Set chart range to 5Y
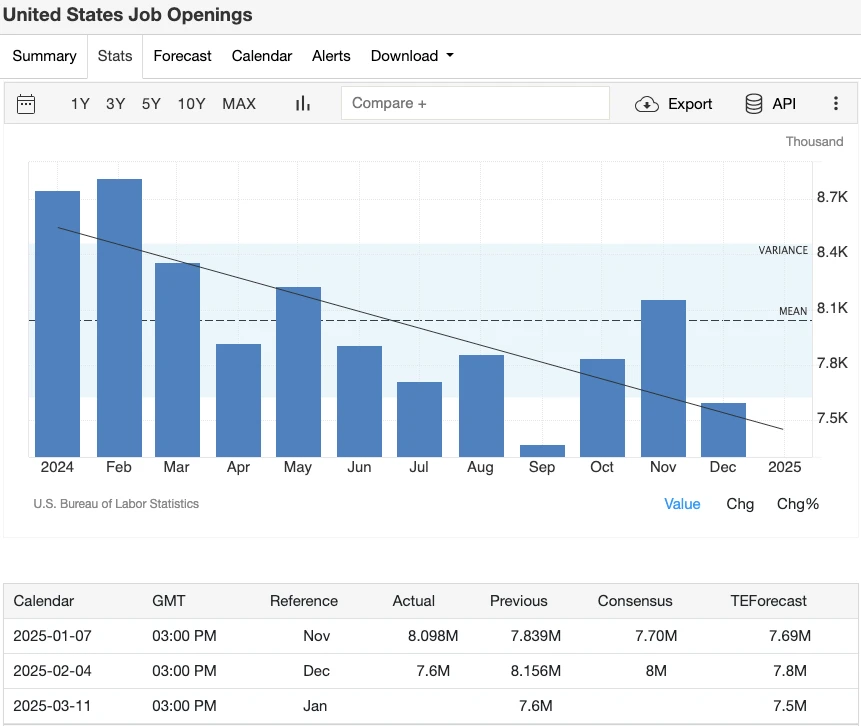Image resolution: width=861 pixels, height=726 pixels. pos(151,104)
